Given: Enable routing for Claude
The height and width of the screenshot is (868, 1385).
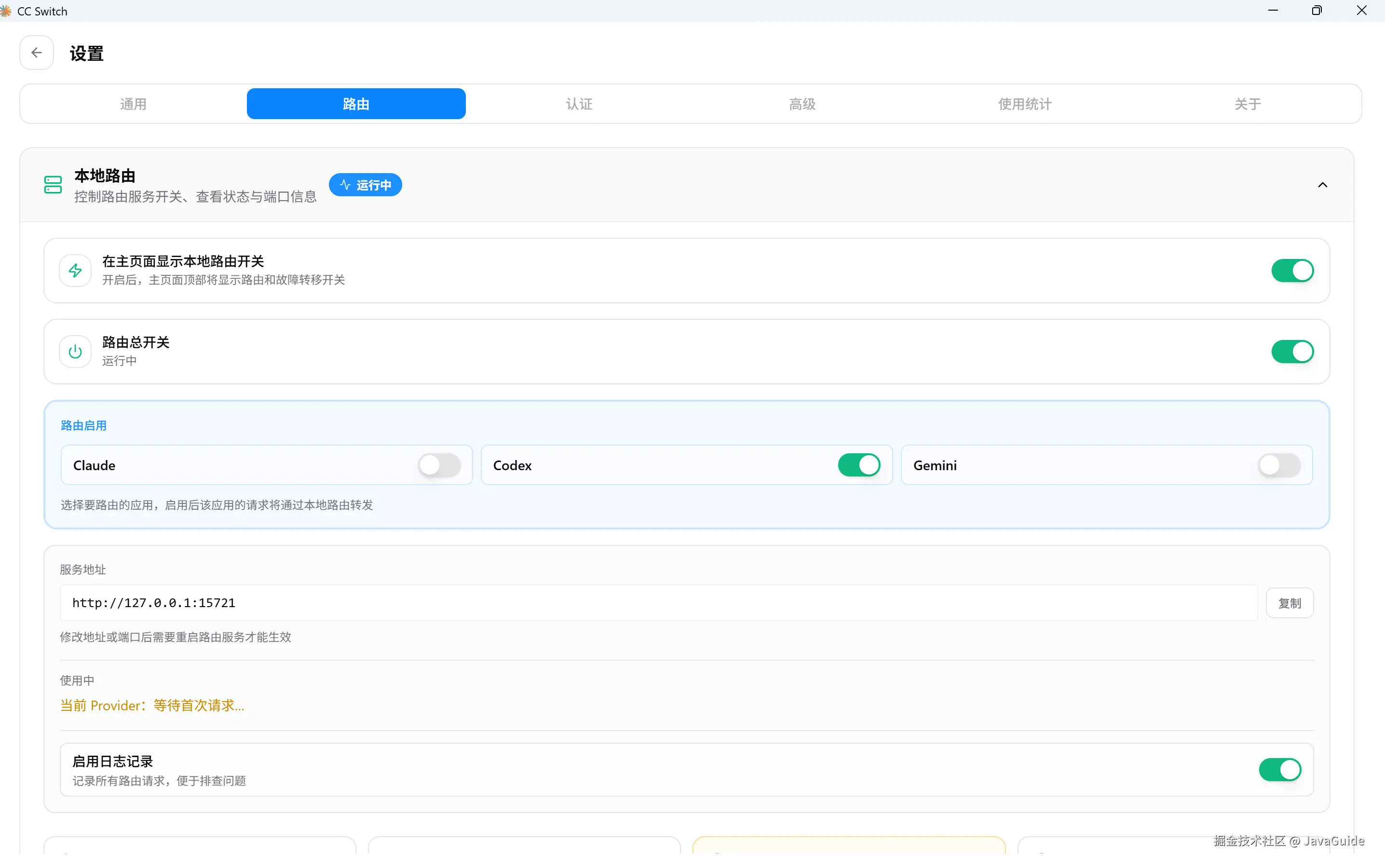Looking at the screenshot, I should tap(439, 465).
